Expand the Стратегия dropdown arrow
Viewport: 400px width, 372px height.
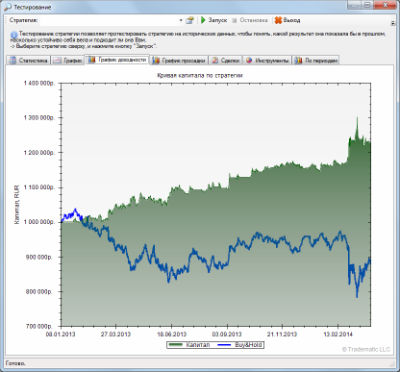coord(181,20)
